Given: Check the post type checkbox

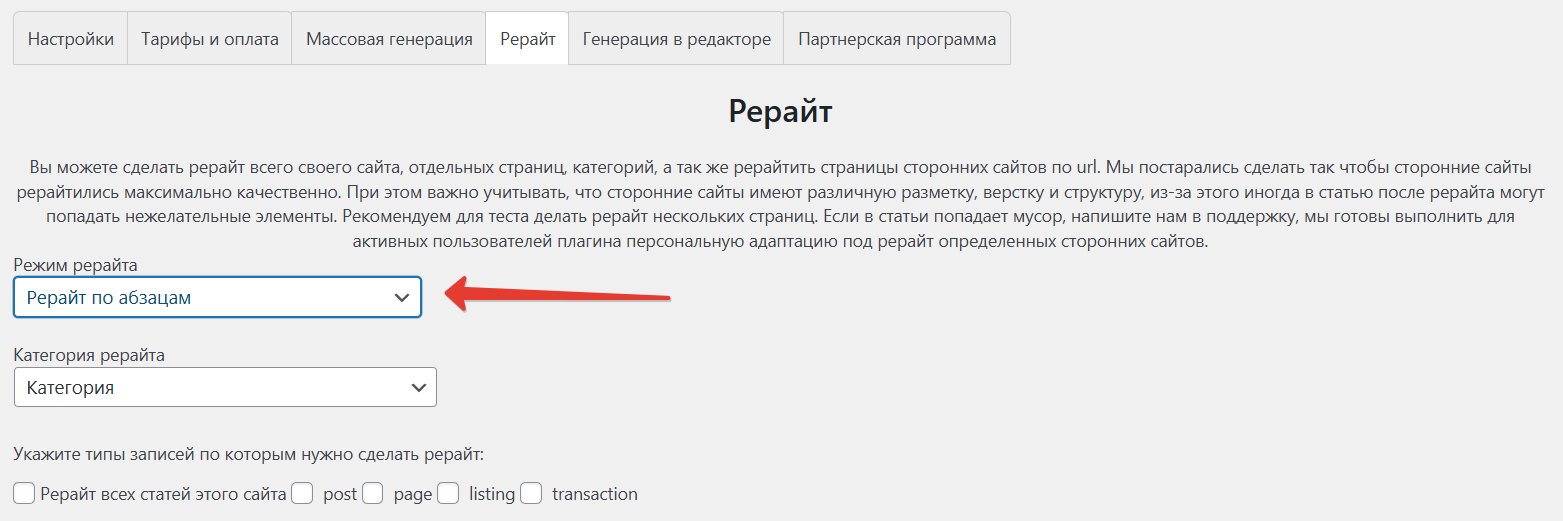Looking at the screenshot, I should pyautogui.click(x=303, y=493).
